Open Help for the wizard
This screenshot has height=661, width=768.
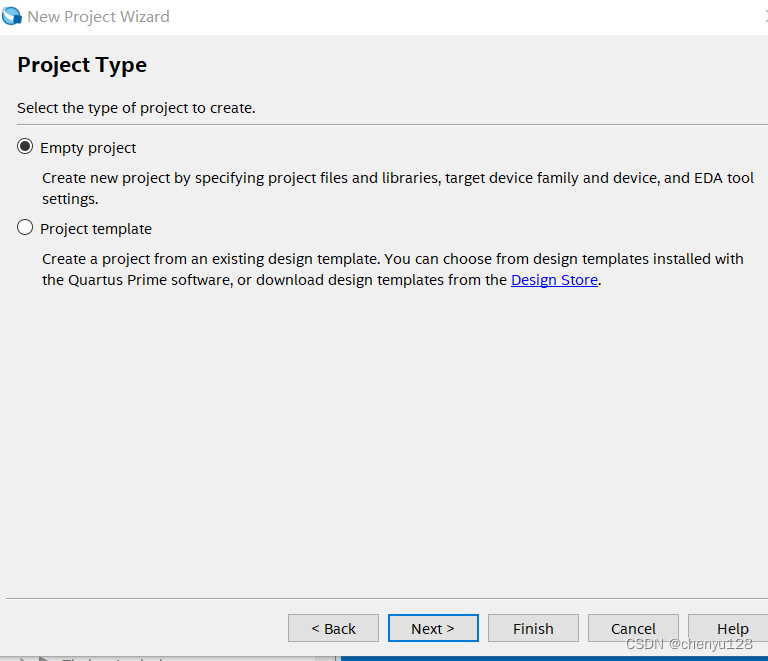731,628
